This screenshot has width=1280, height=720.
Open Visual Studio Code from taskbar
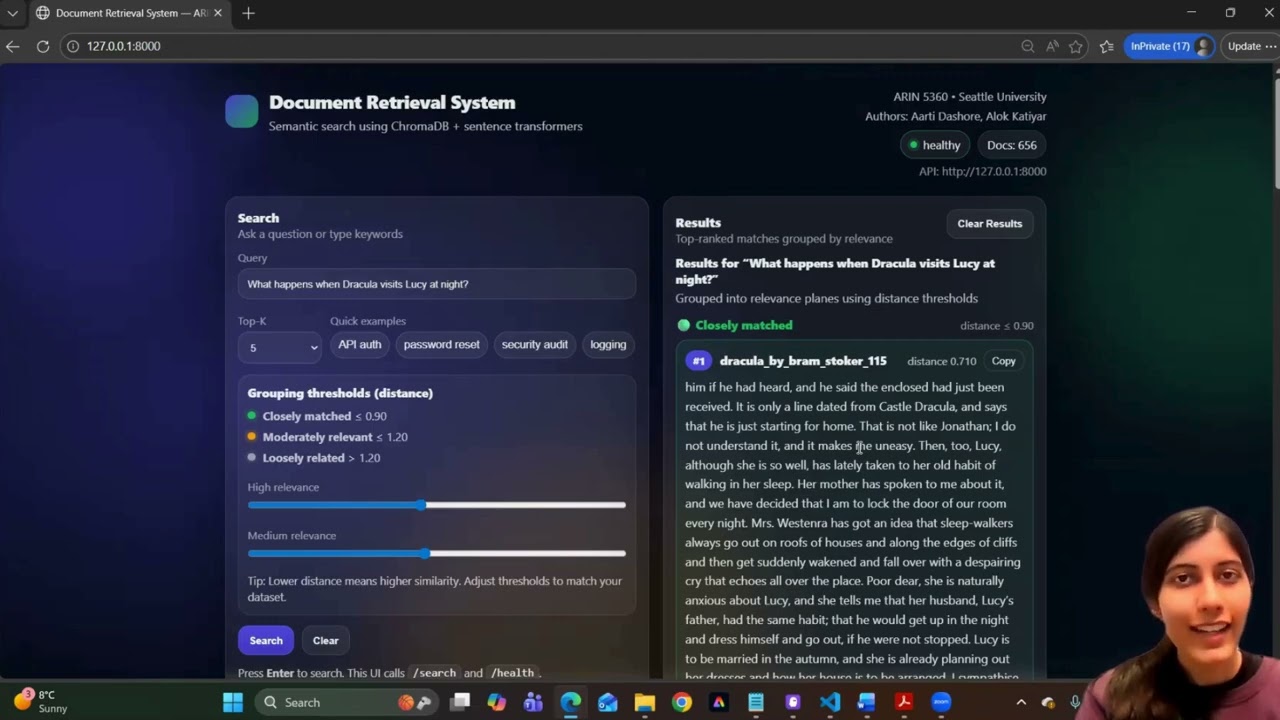(830, 702)
